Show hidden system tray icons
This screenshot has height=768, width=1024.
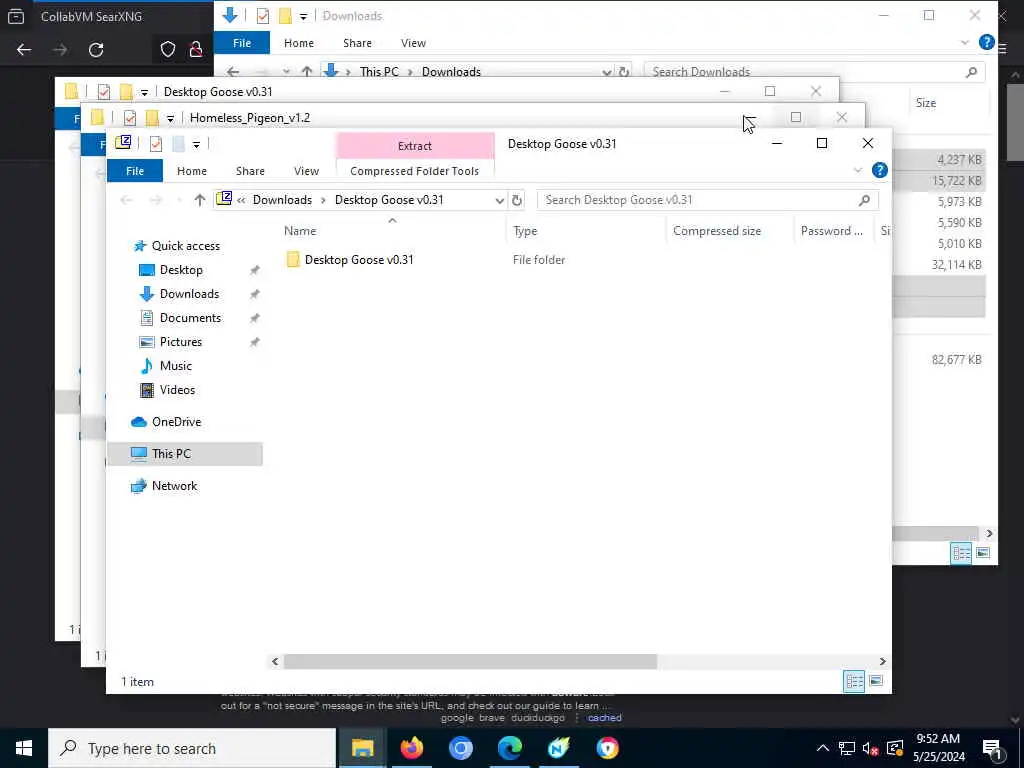click(x=823, y=748)
